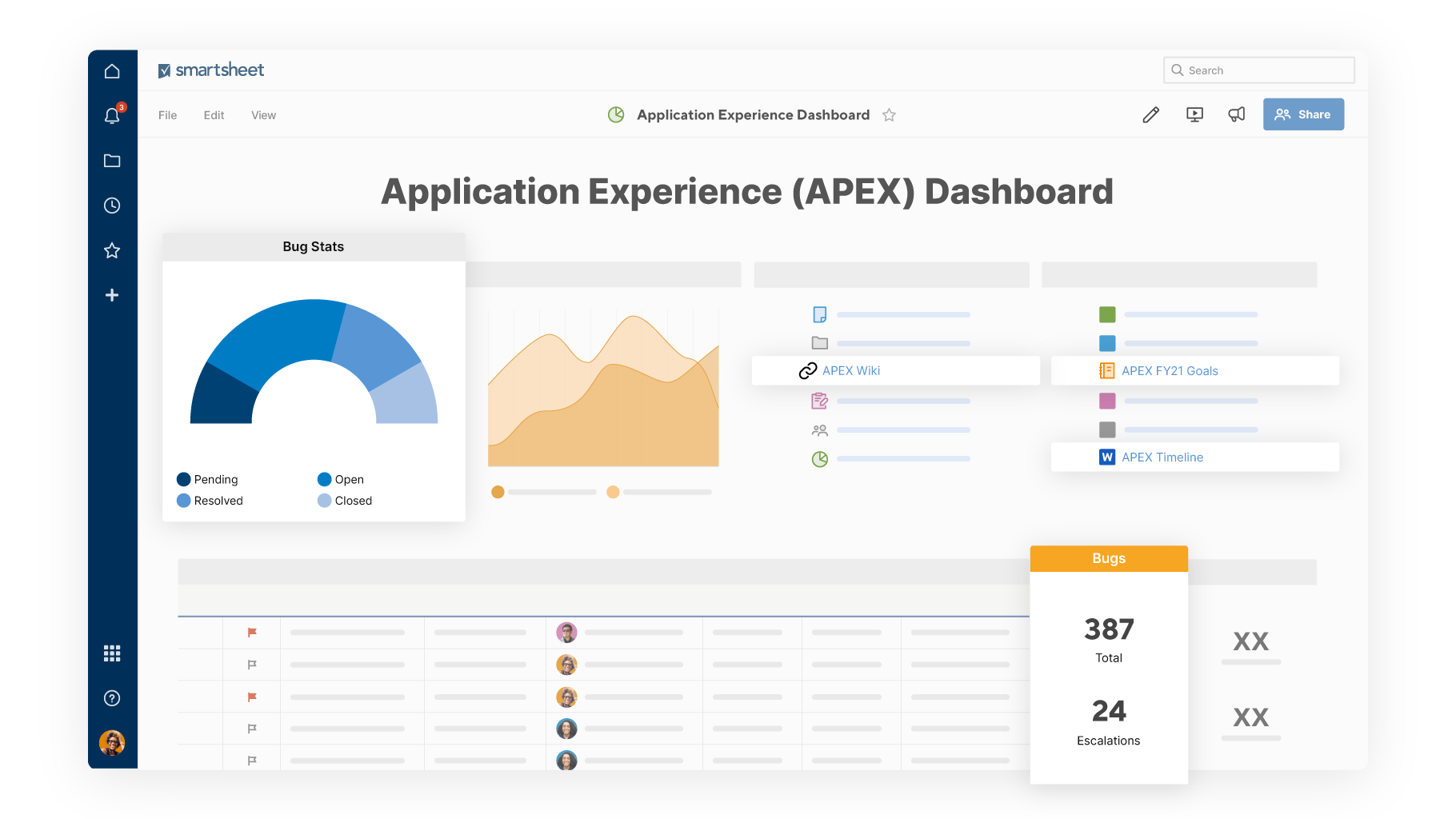
Task: Go to Home in the sidebar
Action: click(112, 71)
